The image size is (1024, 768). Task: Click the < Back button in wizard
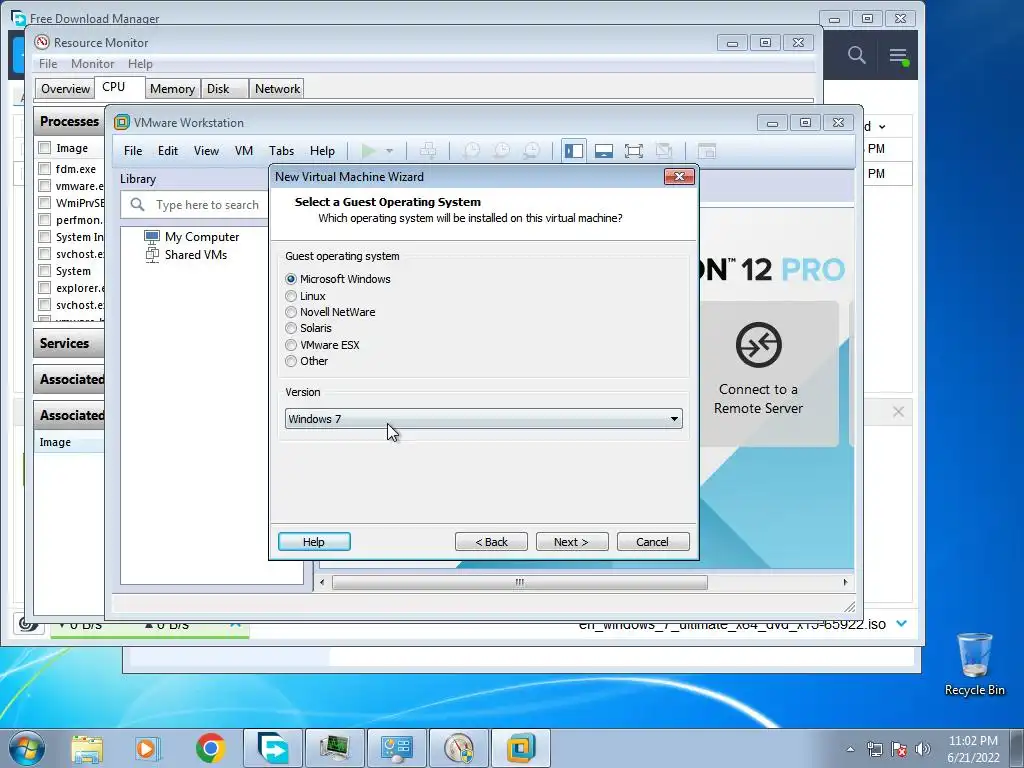click(491, 541)
